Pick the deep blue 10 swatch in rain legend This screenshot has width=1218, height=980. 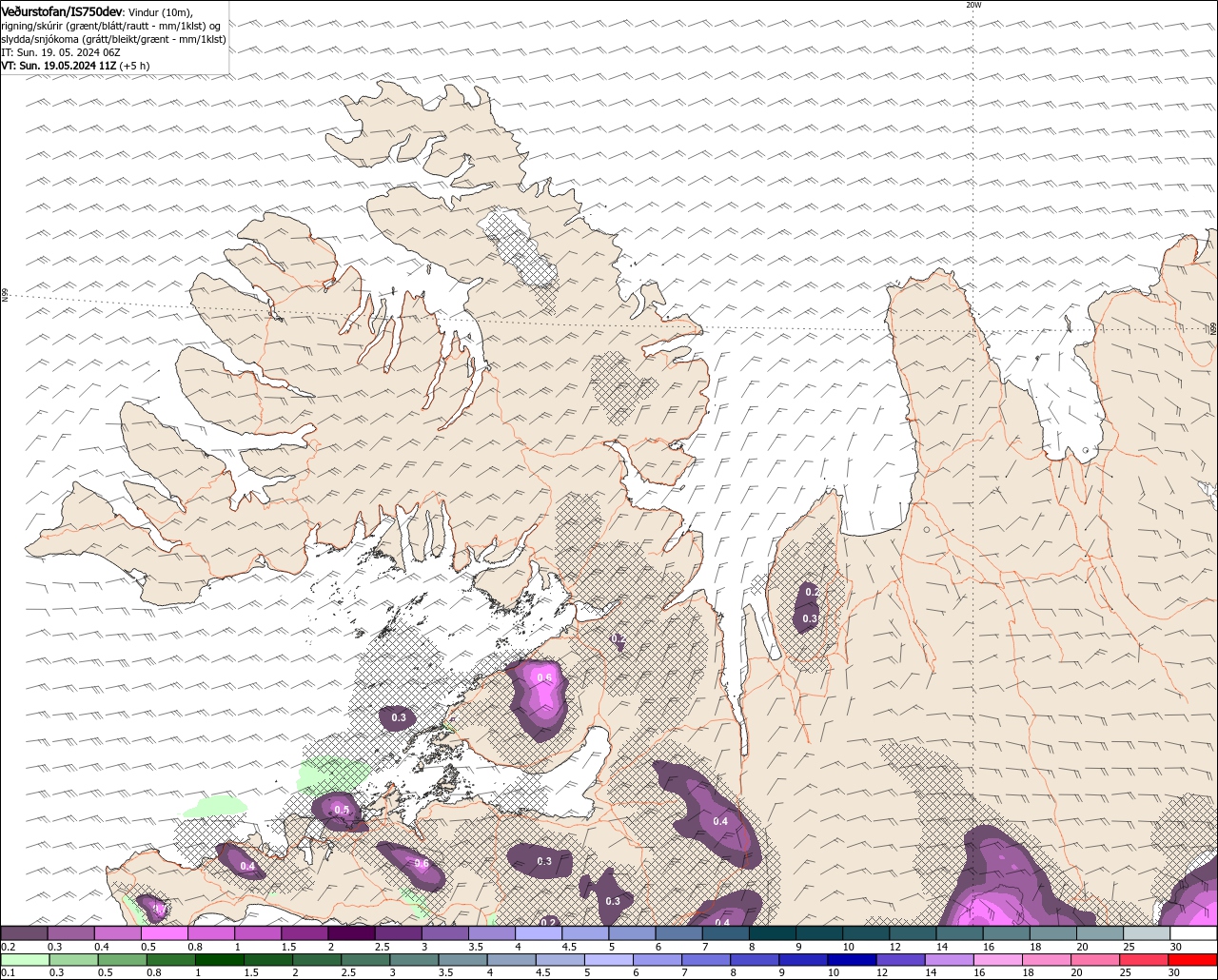854,959
